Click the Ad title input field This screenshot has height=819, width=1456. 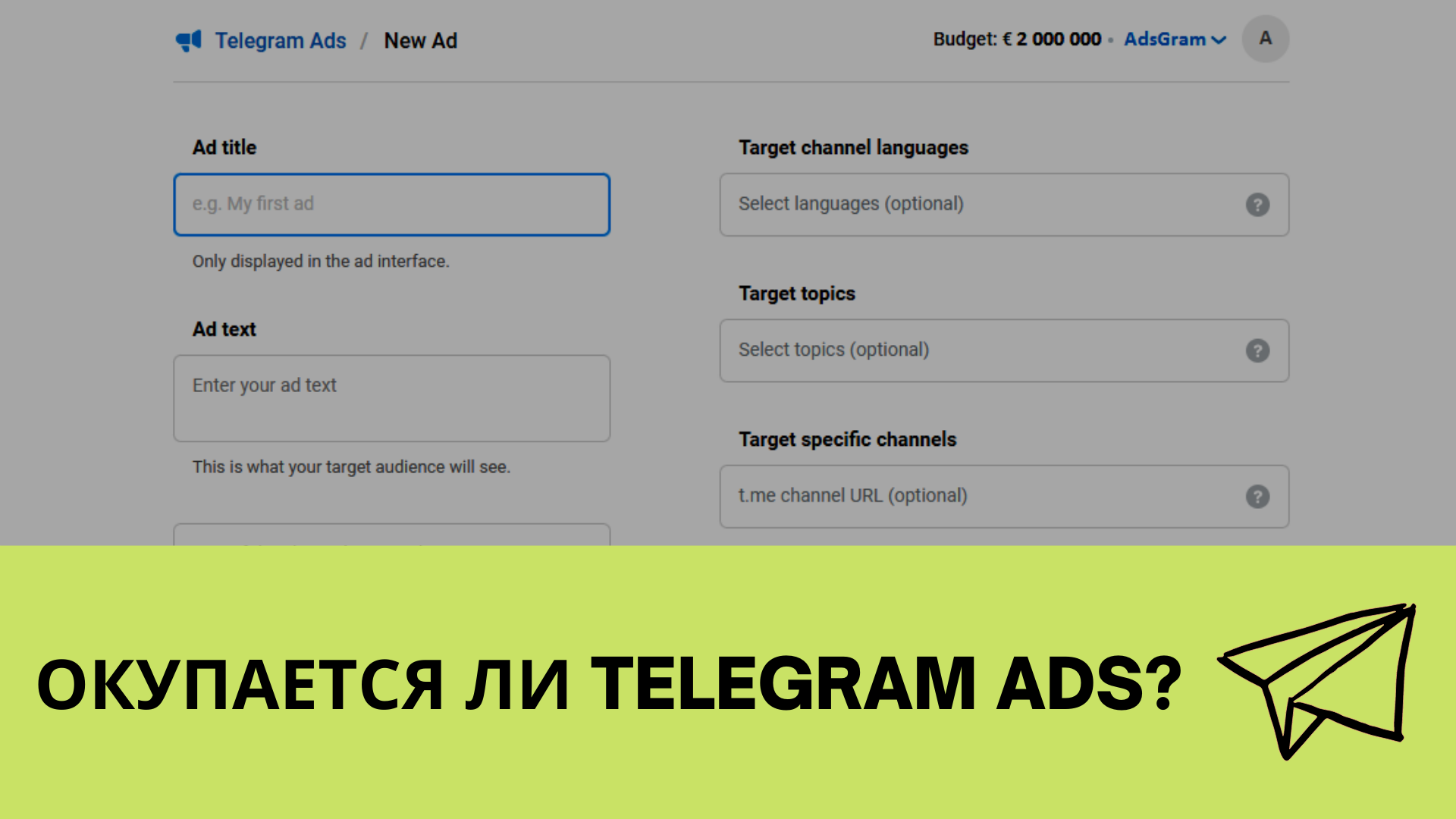point(391,204)
